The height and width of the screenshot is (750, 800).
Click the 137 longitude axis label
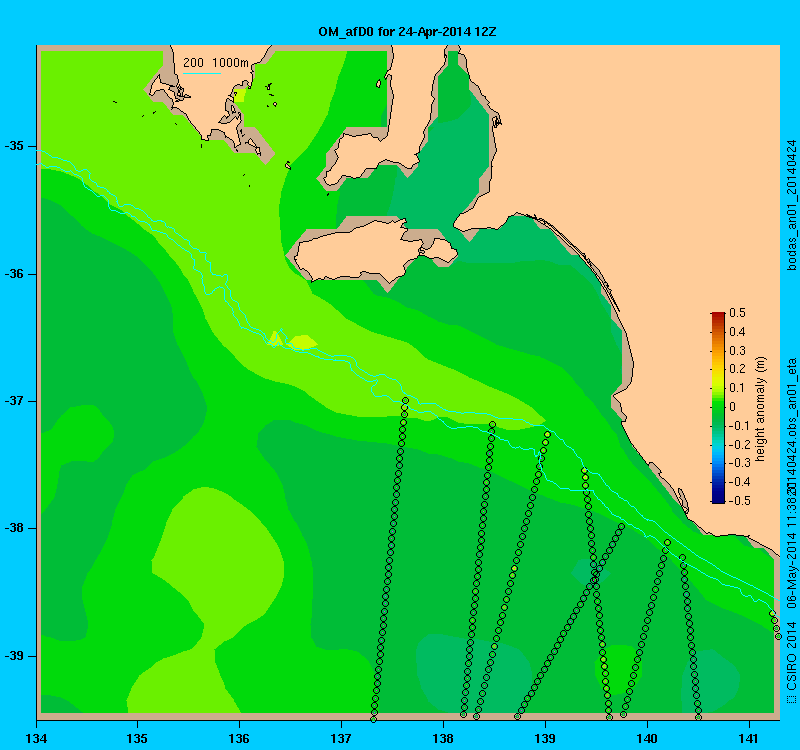pyautogui.click(x=341, y=738)
